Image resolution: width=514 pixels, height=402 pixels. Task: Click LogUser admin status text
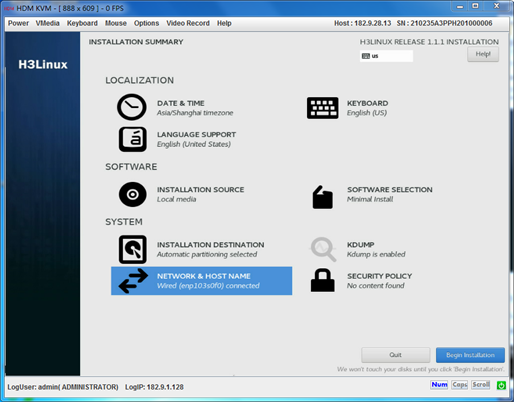click(63, 387)
